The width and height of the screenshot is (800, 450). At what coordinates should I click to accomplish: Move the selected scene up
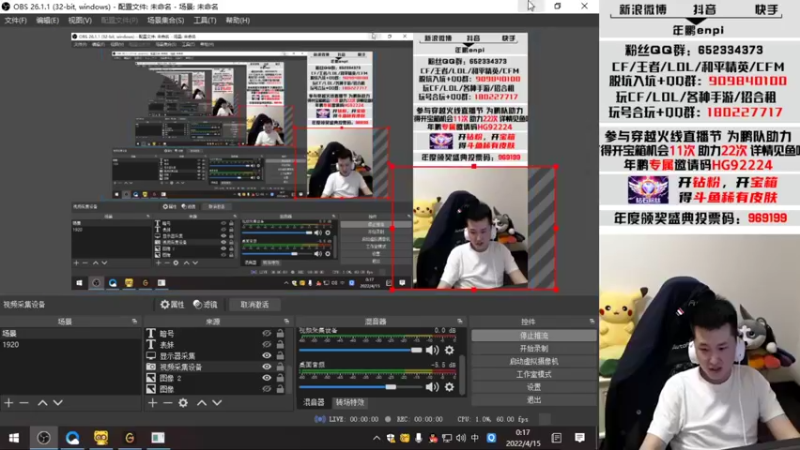(42, 403)
